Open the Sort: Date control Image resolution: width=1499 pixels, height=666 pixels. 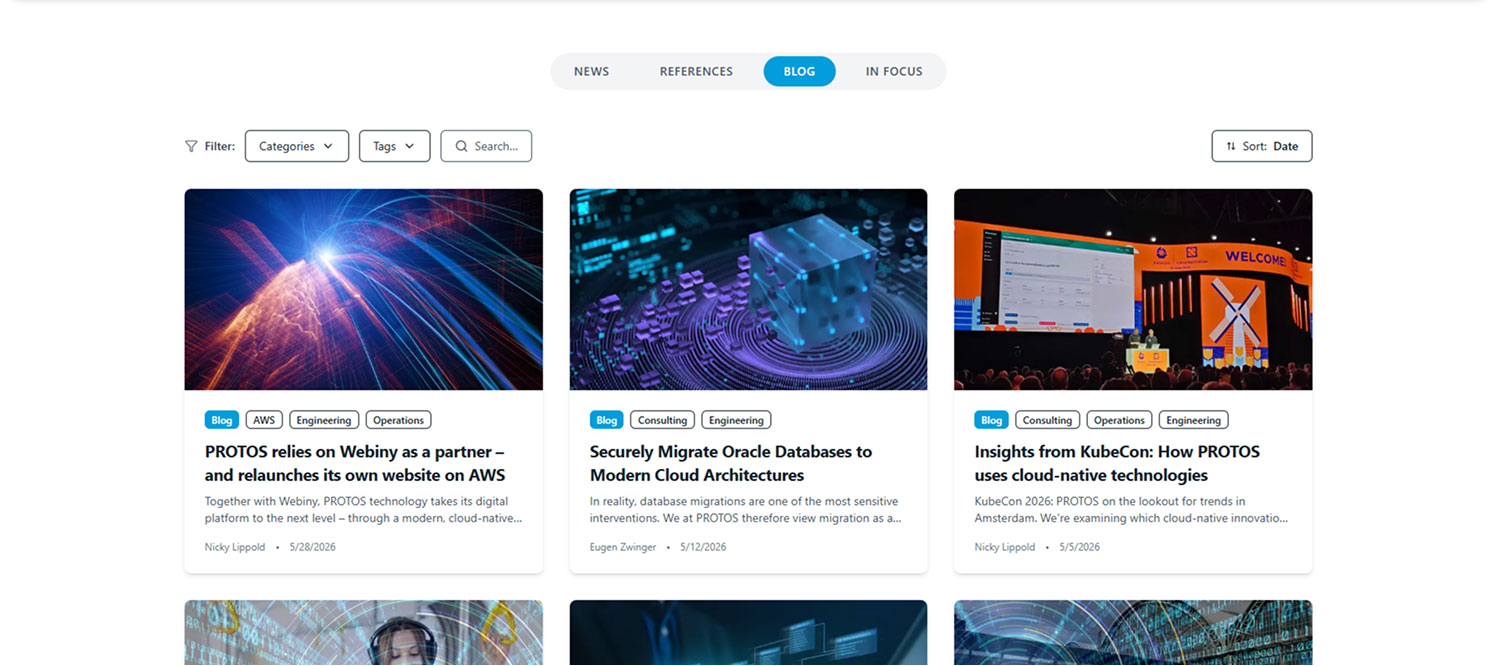point(1262,146)
